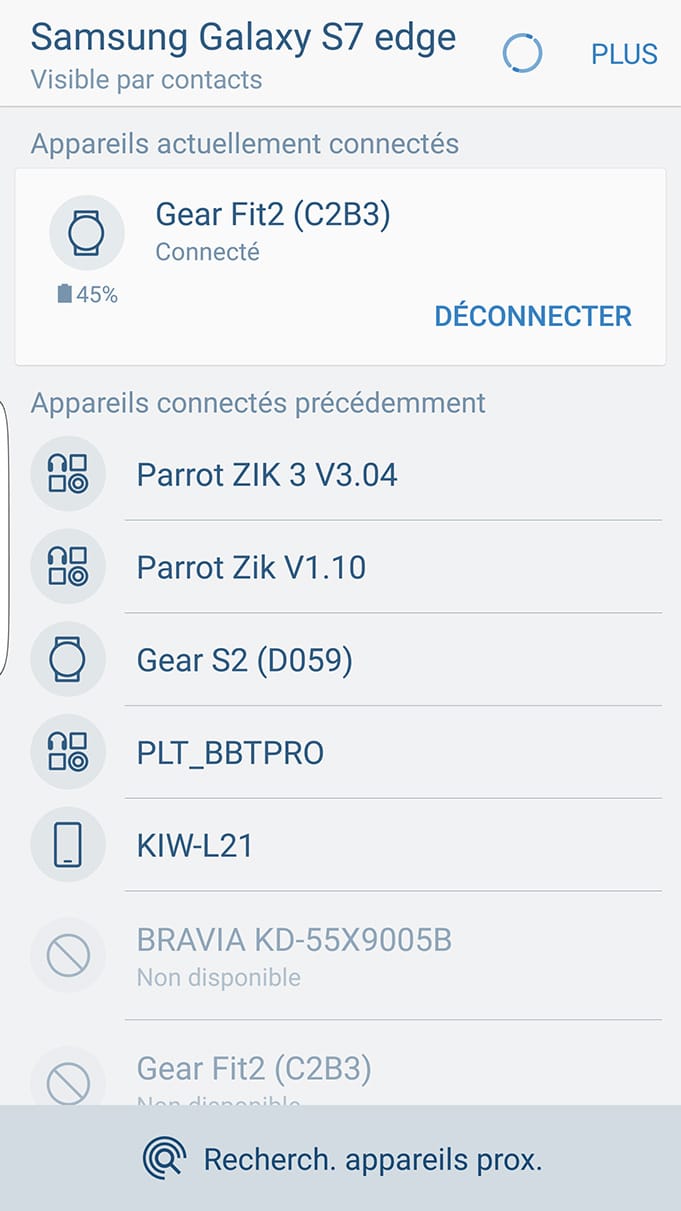
Task: Select Parrot ZIK 3 V3.04 device
Action: pos(267,474)
